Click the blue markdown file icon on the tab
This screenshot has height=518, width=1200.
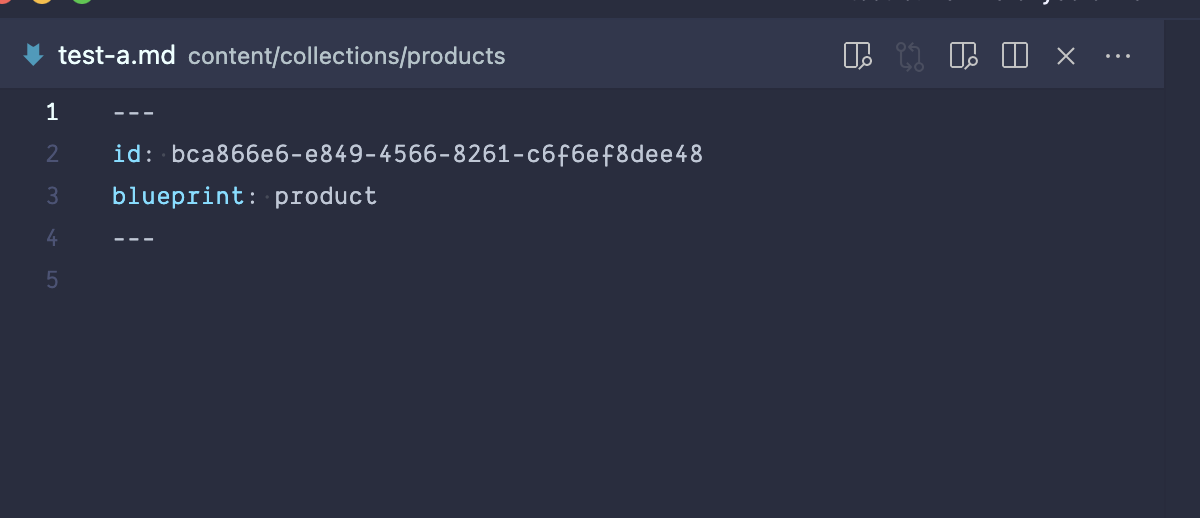pos(34,55)
